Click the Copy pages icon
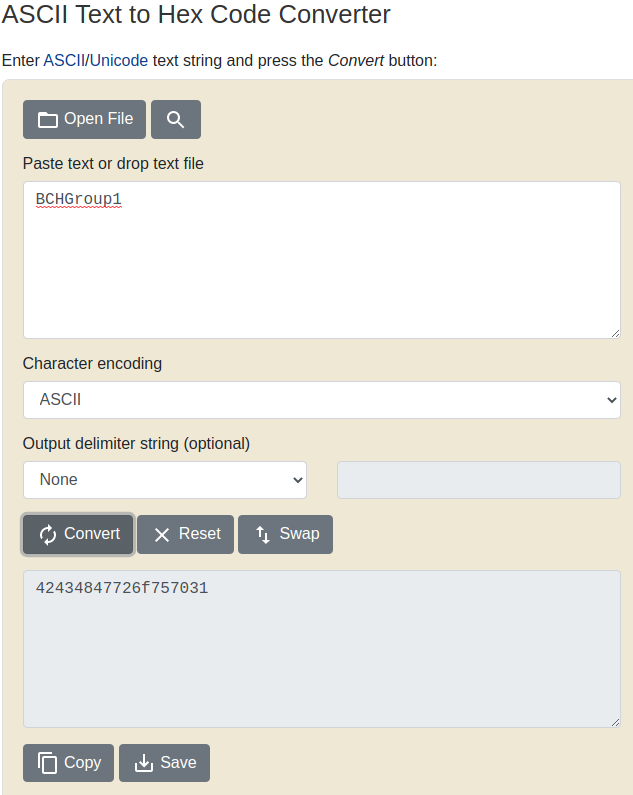The image size is (633, 795). [x=47, y=763]
